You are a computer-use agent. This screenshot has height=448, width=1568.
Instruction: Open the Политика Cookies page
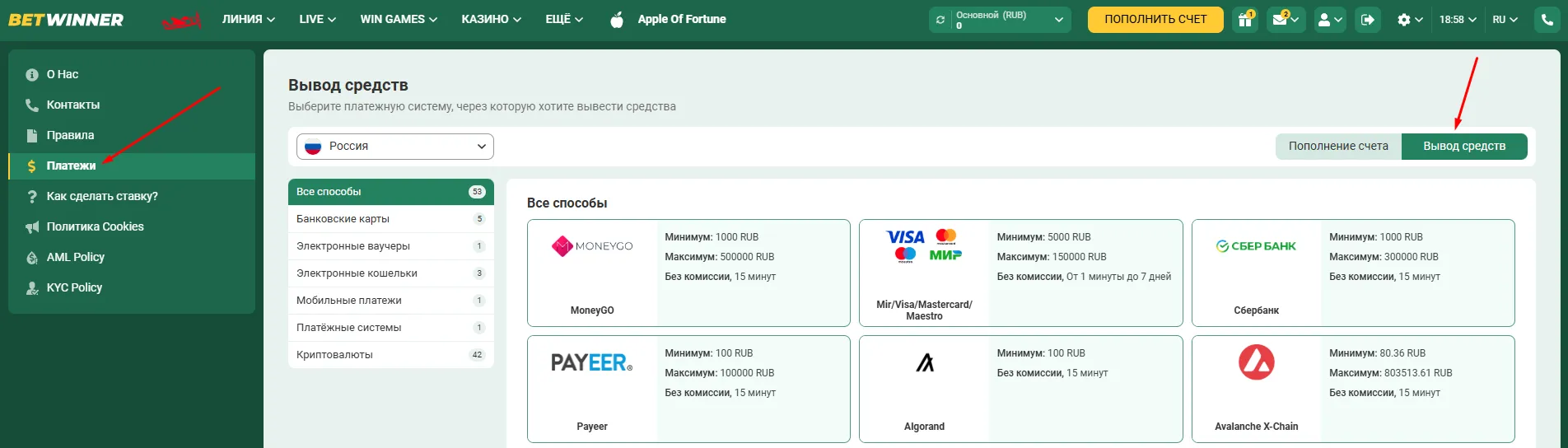pos(132,227)
